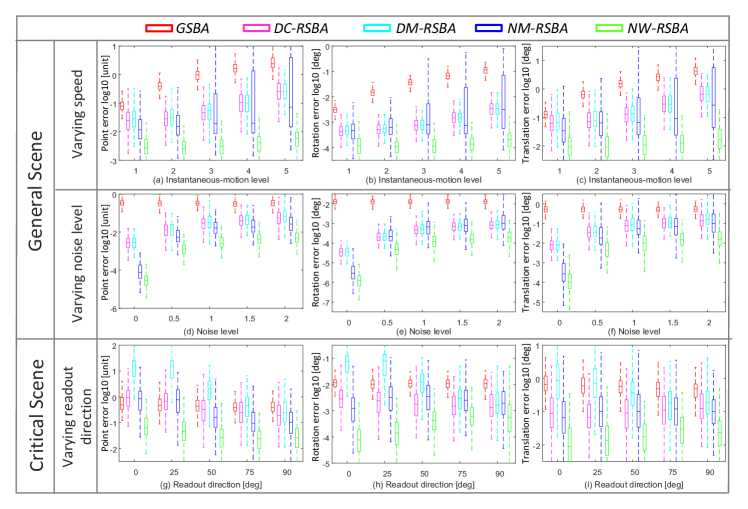This screenshot has height=509, width=748.
Task: Click plot (i) Translation error y-axis label
Action: 525,404
